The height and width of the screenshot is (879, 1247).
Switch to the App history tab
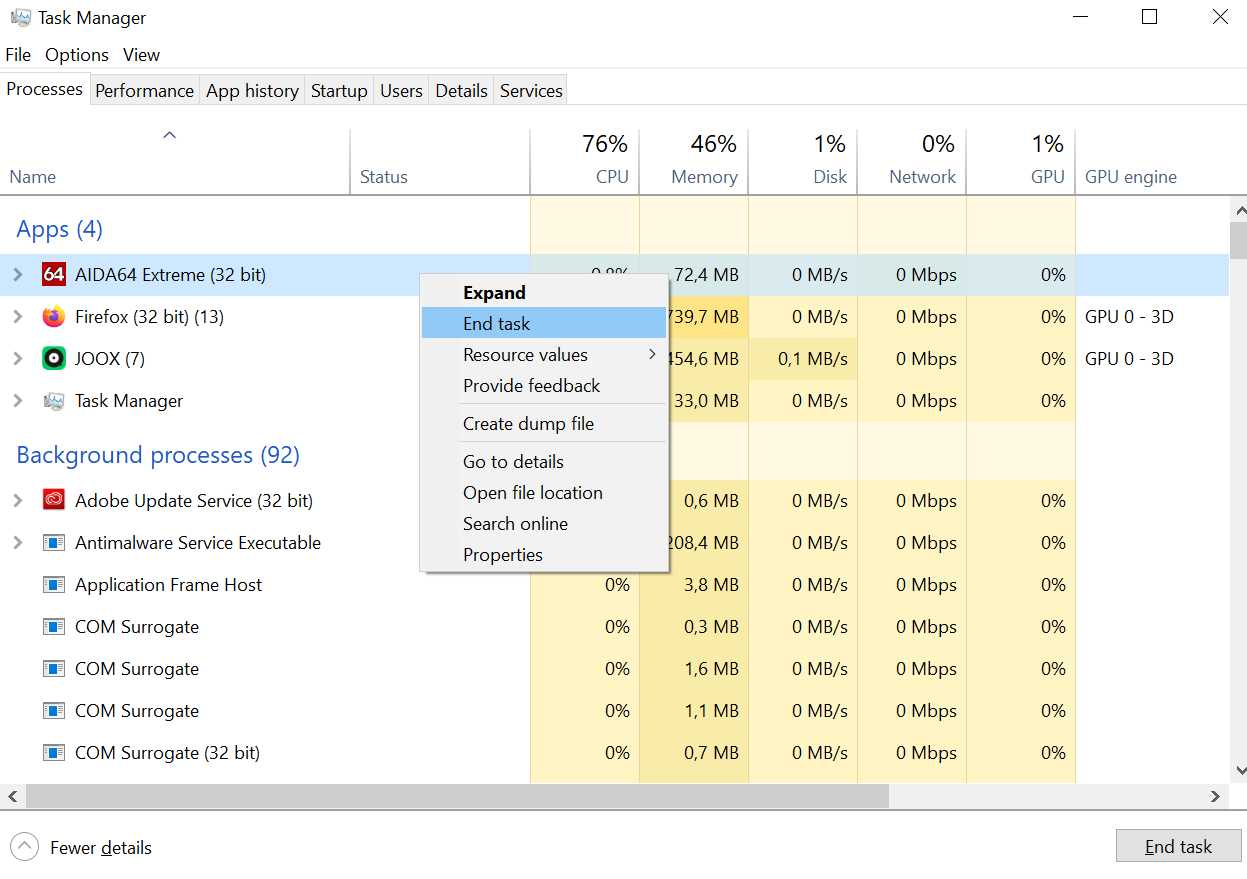252,91
